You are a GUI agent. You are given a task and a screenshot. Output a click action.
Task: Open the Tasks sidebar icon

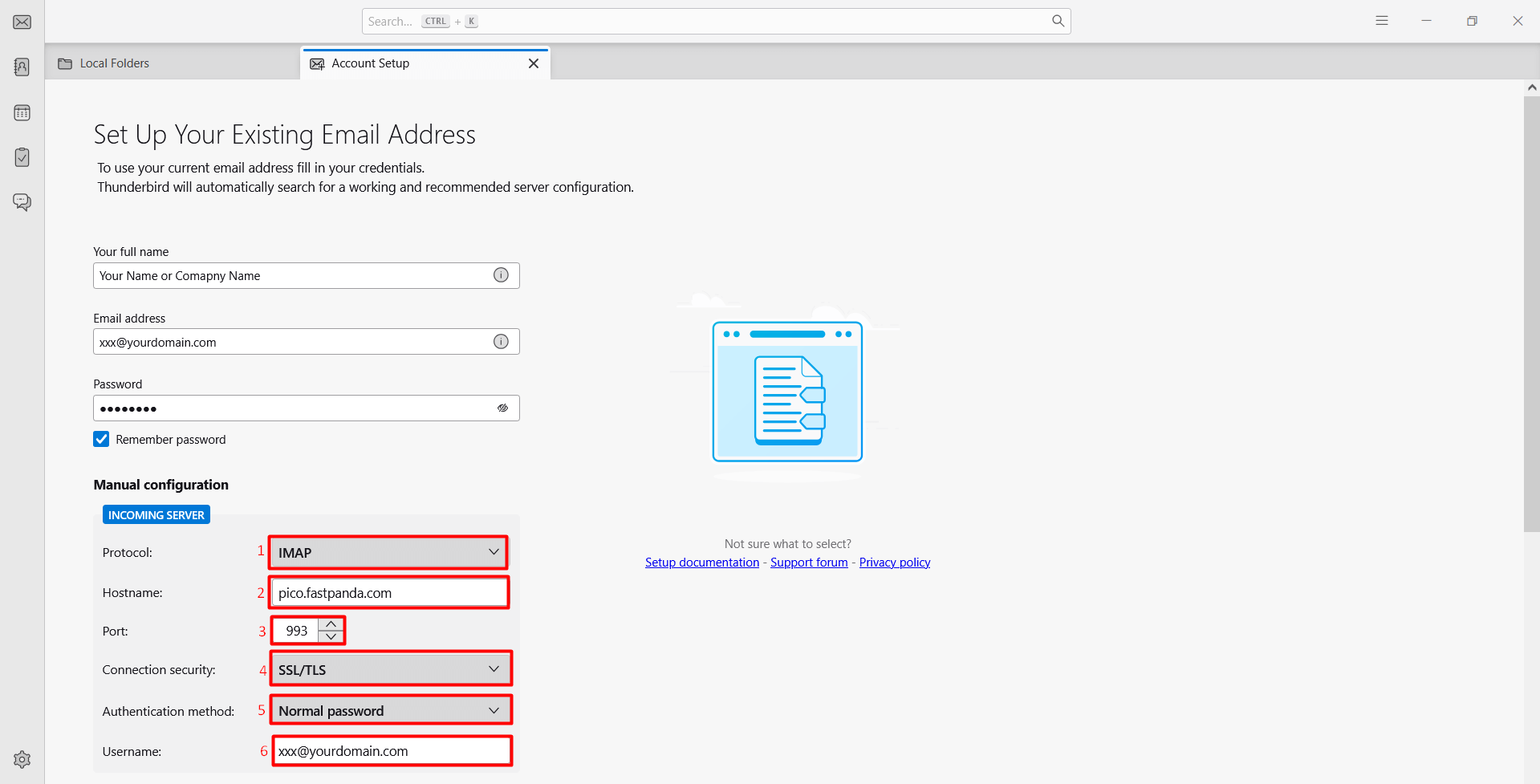click(22, 157)
